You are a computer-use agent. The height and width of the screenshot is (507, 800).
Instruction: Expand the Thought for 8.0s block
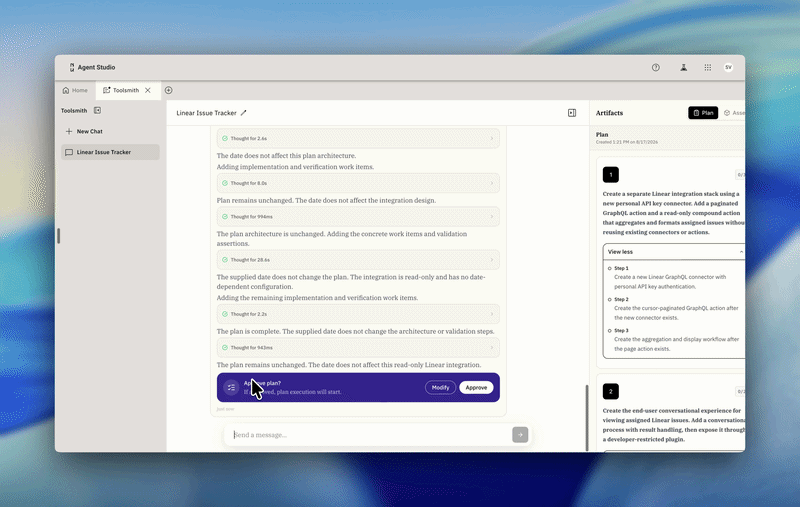coord(358,183)
